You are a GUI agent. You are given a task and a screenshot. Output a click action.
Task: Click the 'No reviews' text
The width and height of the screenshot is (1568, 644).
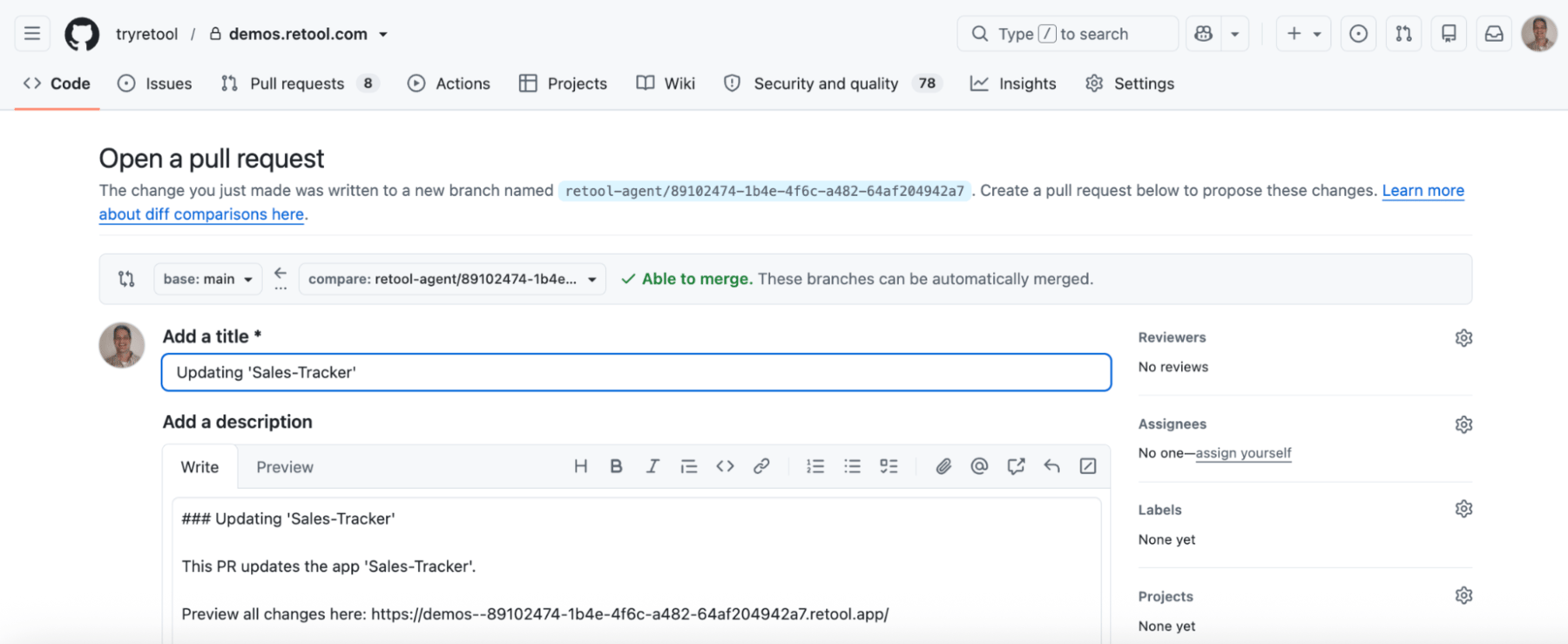pyautogui.click(x=1173, y=367)
